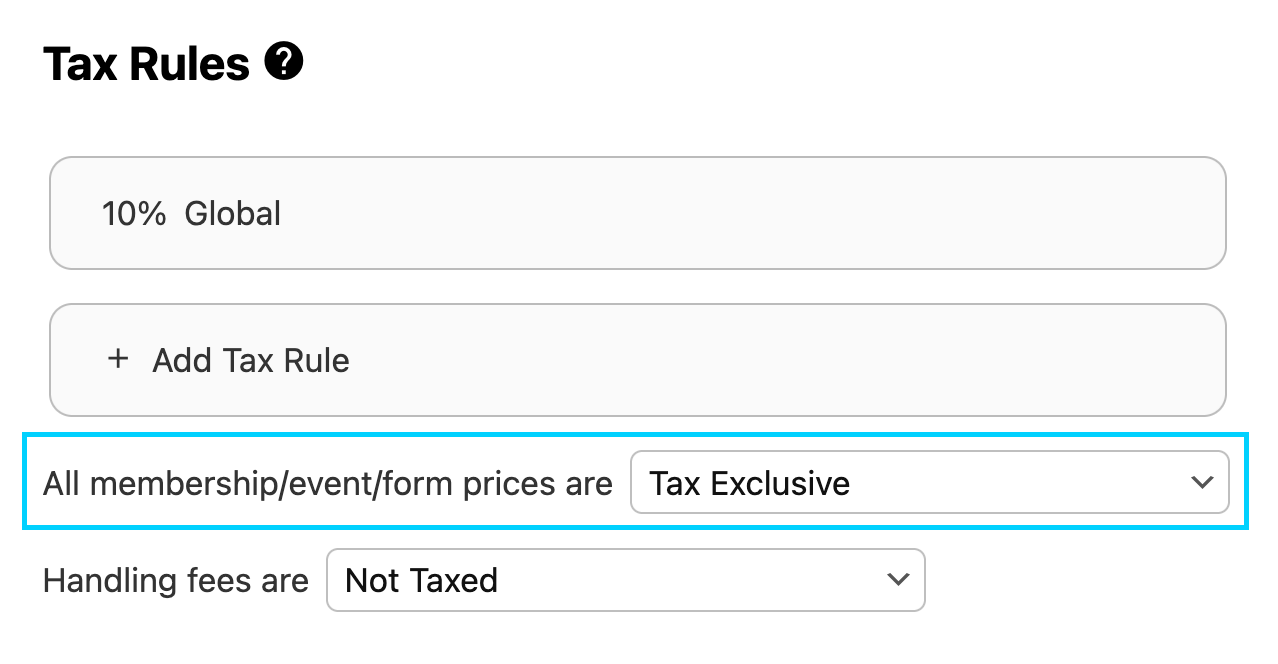Click the Tax Rules heading text
The height and width of the screenshot is (664, 1278).
(x=146, y=65)
